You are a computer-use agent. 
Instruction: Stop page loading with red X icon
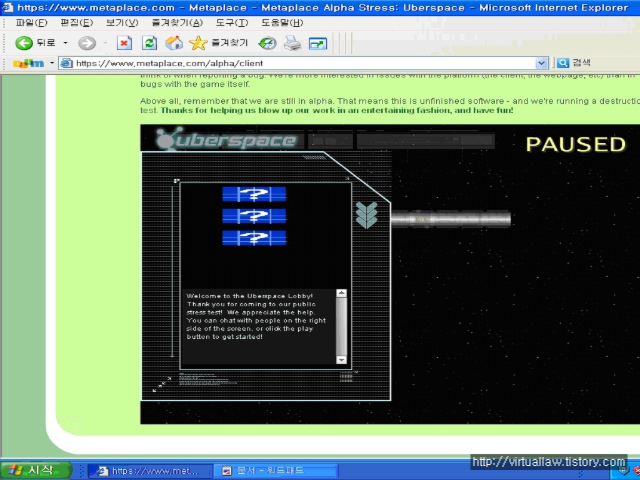pyautogui.click(x=124, y=43)
